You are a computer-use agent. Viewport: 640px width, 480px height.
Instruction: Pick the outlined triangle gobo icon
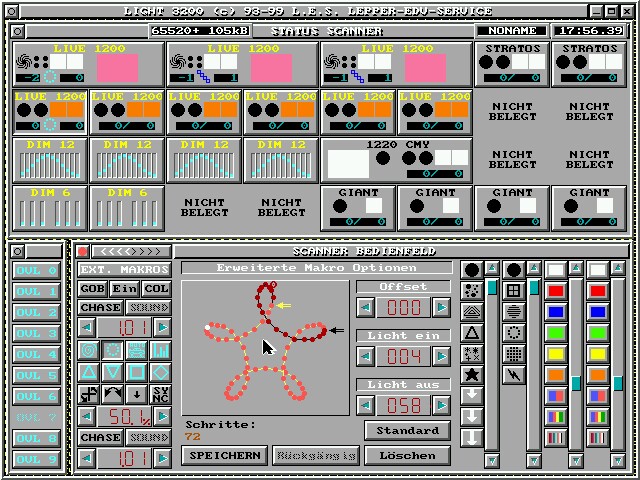[x=472, y=333]
